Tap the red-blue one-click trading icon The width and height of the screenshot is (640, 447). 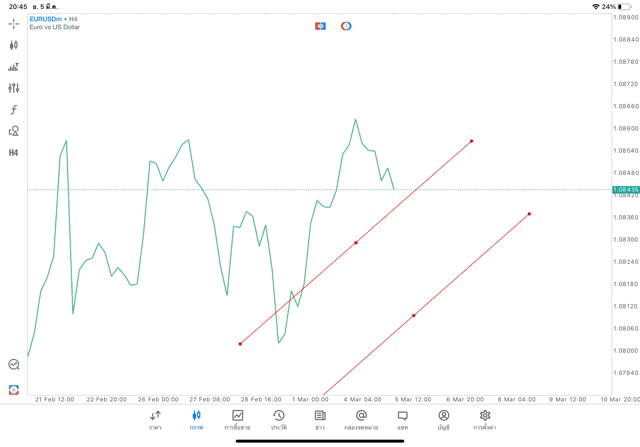pos(320,26)
